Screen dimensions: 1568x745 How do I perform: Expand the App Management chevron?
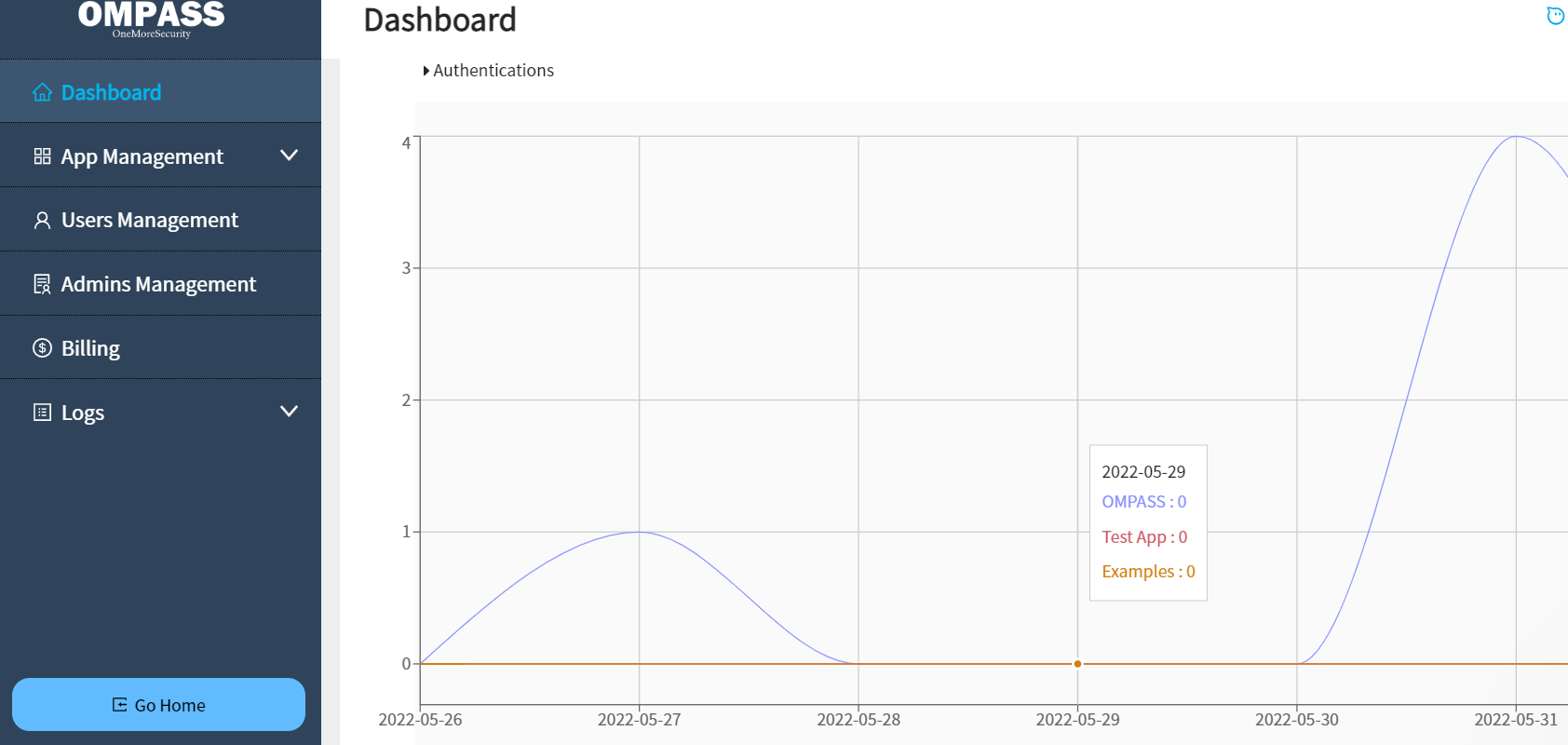(x=289, y=156)
